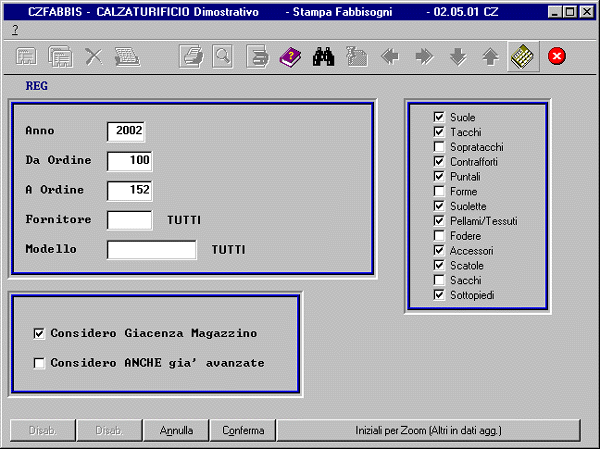
Task: Toggle Considero Giacenza Magazzino checkbox
Action: (39, 333)
